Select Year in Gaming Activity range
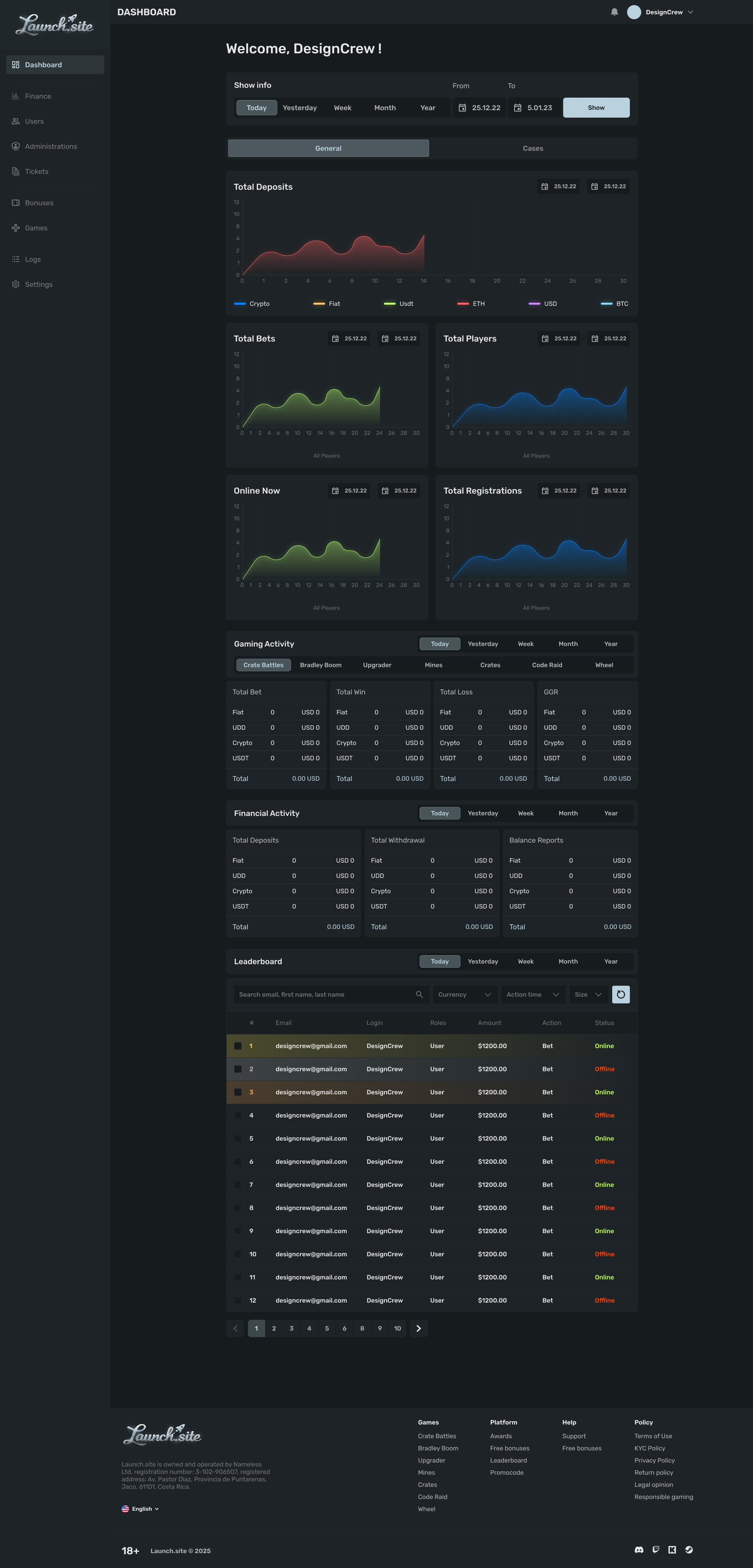The image size is (753, 1568). [x=611, y=644]
